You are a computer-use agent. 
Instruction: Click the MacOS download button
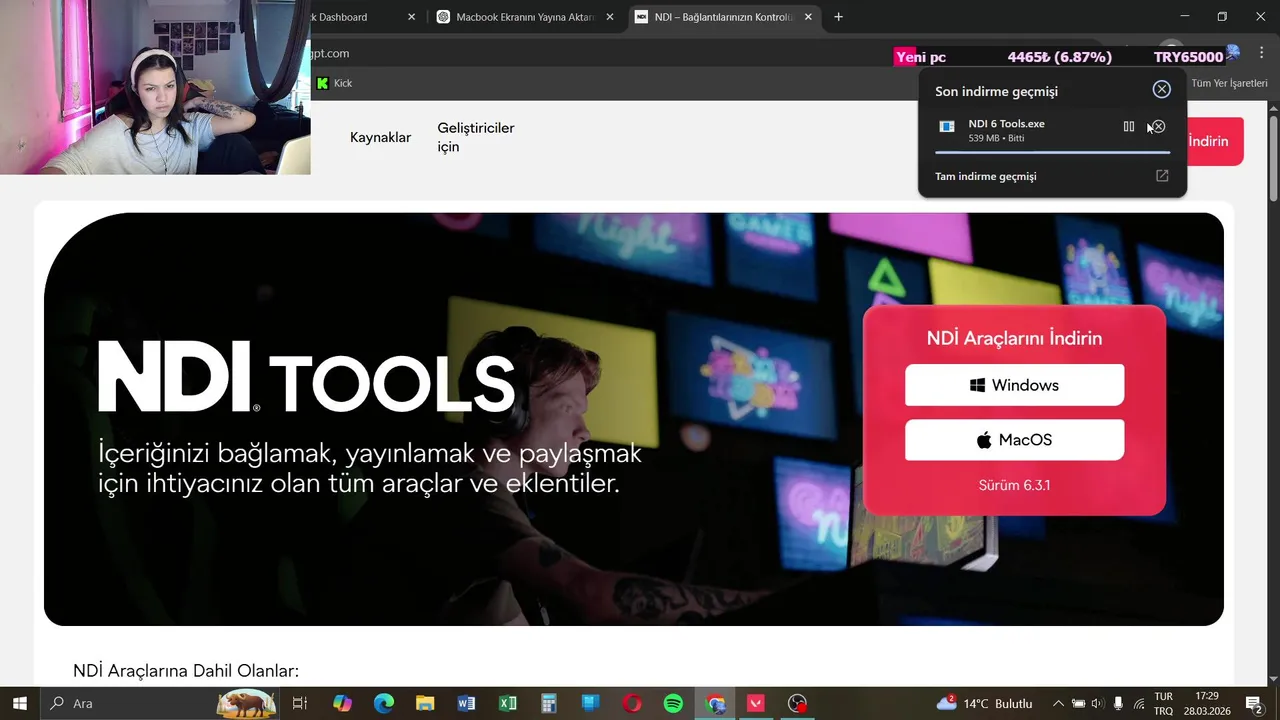[1014, 440]
